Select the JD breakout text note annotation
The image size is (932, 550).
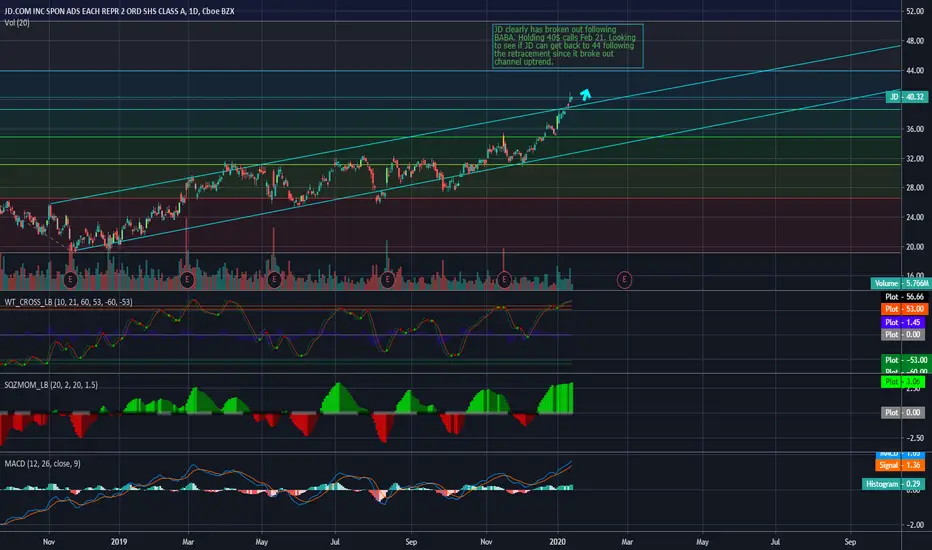568,46
